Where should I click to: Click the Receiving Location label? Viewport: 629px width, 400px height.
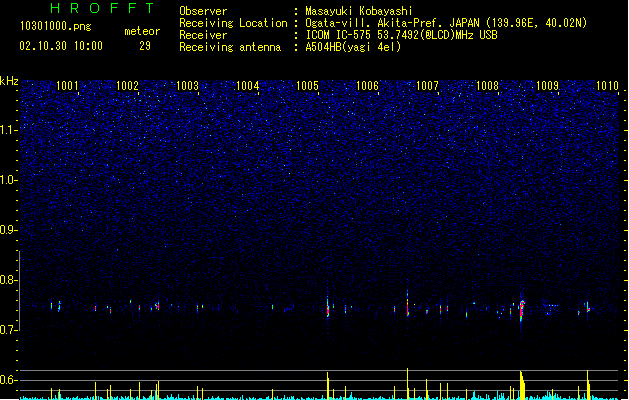tap(233, 23)
